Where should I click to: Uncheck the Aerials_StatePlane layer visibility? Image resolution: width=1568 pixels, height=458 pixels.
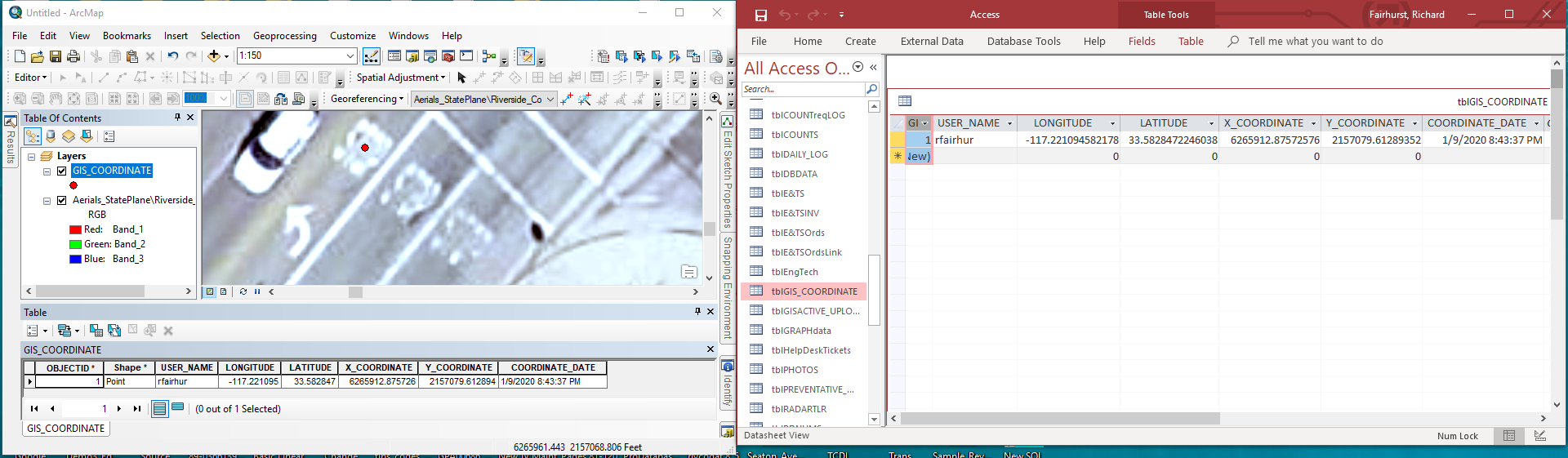[x=62, y=200]
